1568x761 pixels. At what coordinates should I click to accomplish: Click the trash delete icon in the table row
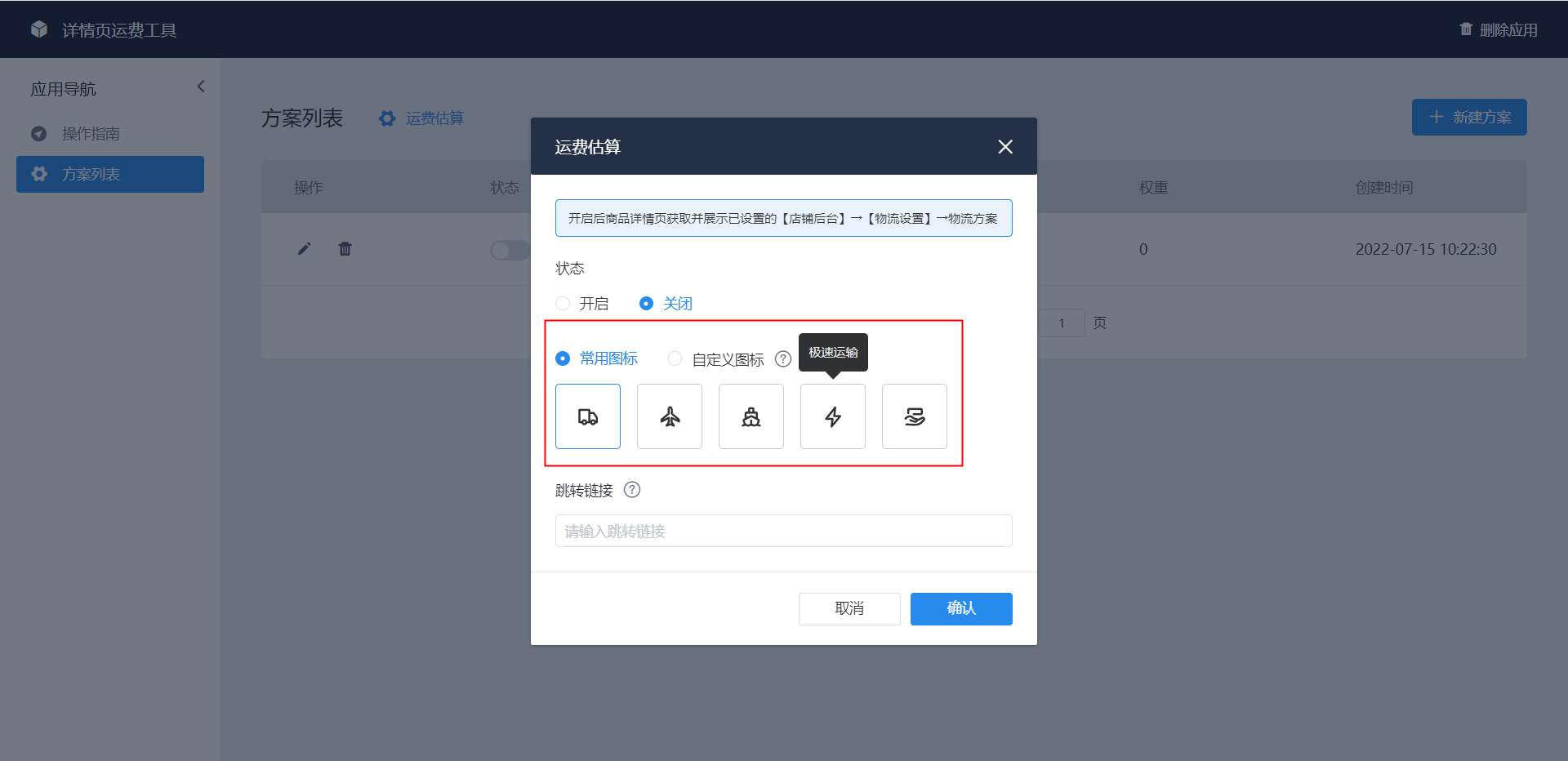point(345,249)
